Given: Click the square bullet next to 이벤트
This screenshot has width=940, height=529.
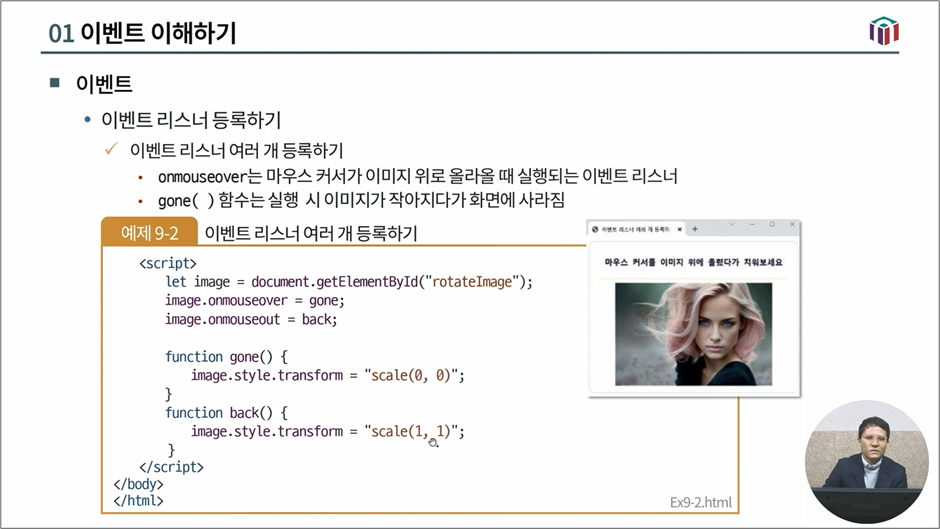Looking at the screenshot, I should tap(55, 83).
